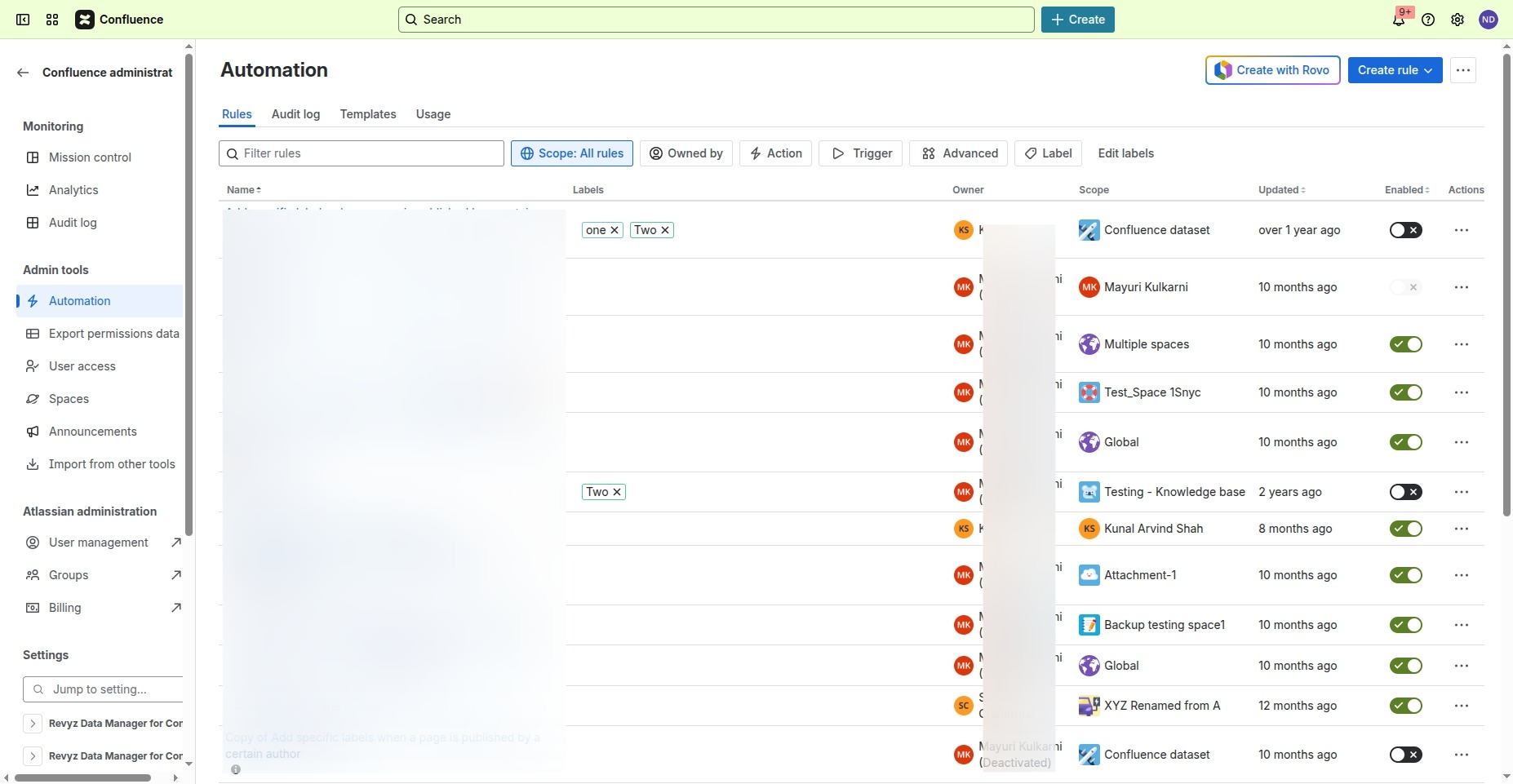This screenshot has width=1513, height=784.
Task: Open the more actions menu beside Create rule
Action: (1463, 70)
